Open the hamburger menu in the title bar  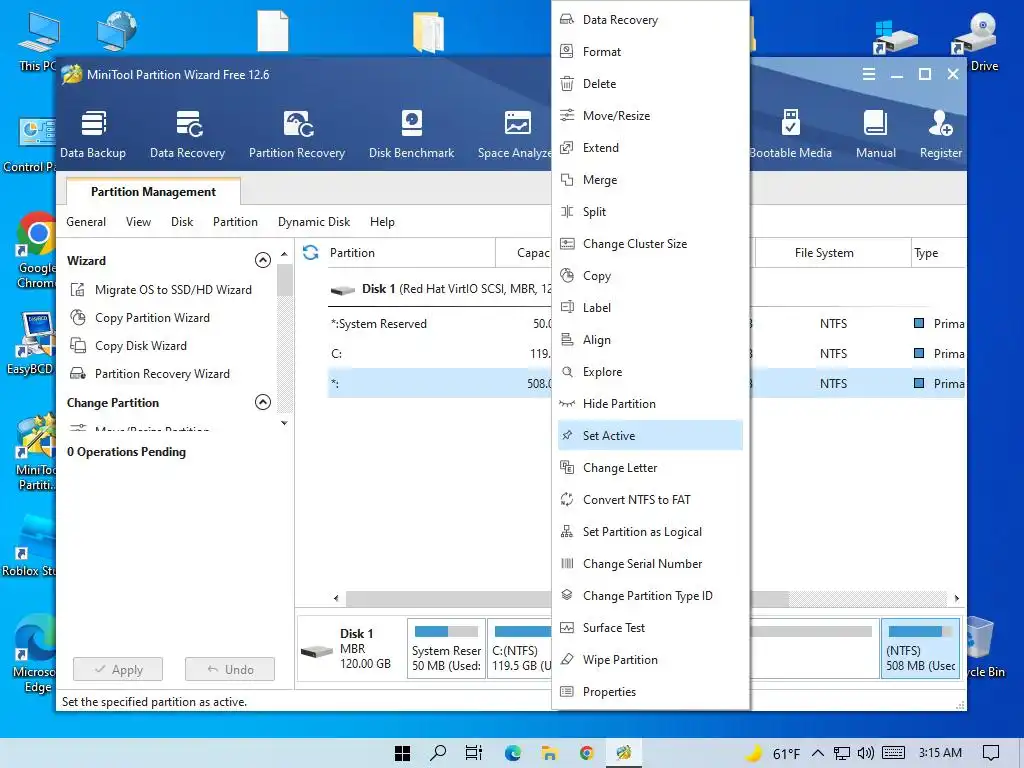pos(869,74)
